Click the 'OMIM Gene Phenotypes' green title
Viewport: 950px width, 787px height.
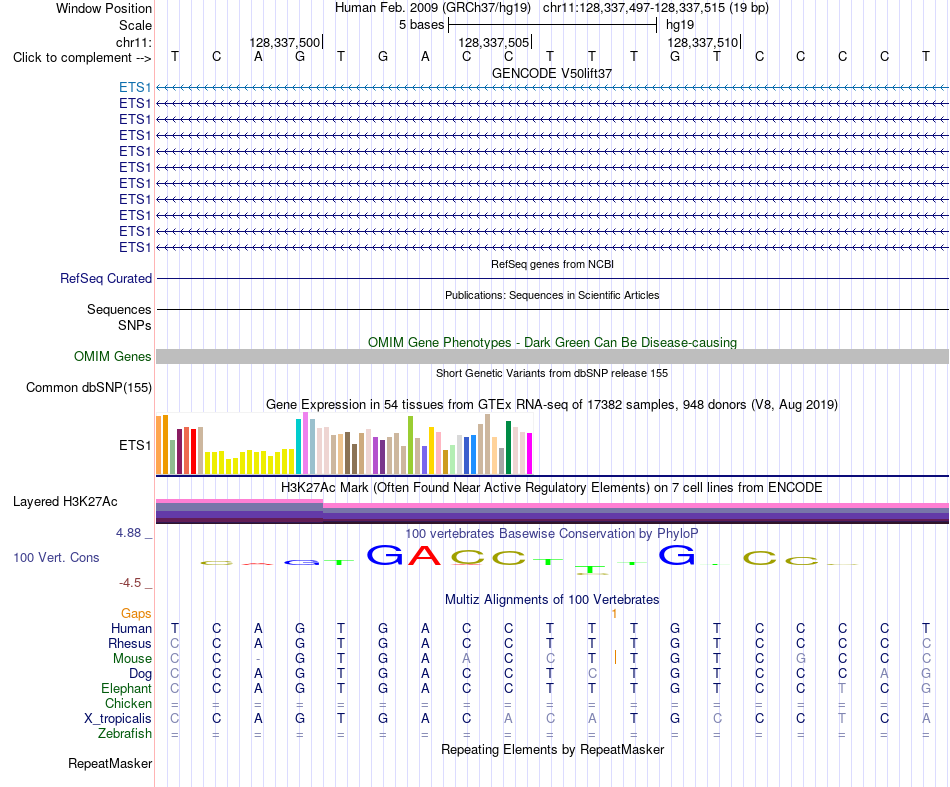click(552, 342)
